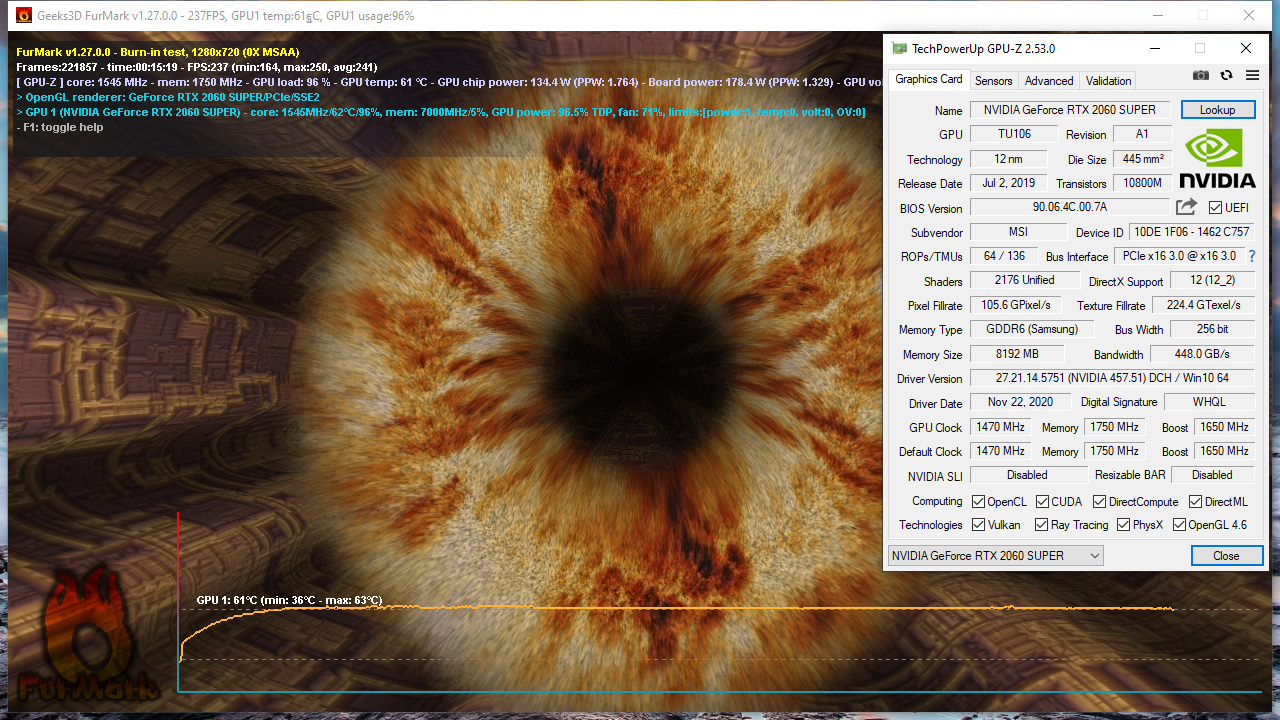Toggle the CUDA checkbox
This screenshot has width=1280, height=720.
click(x=1042, y=502)
